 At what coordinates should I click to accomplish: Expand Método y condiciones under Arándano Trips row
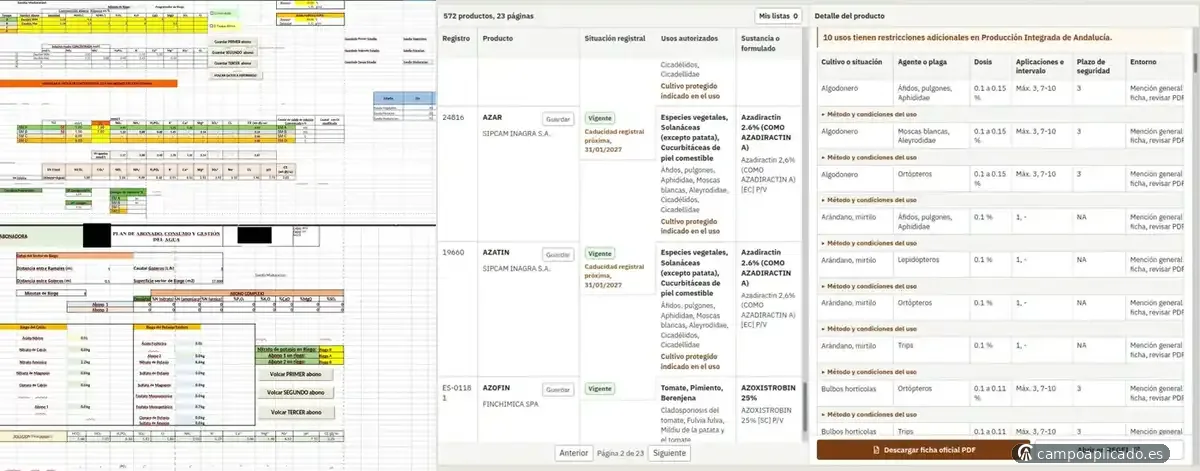tap(868, 371)
